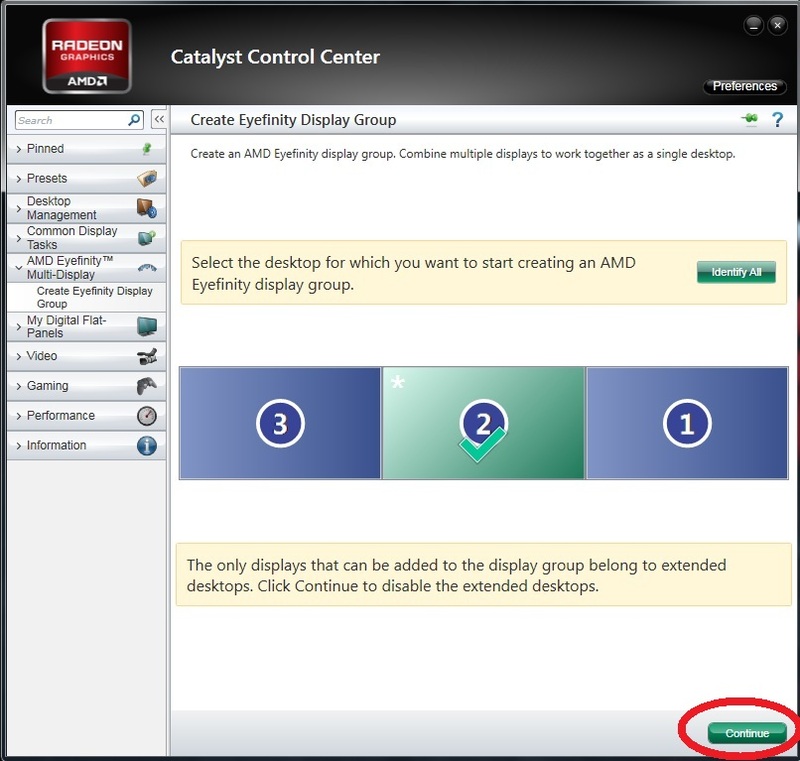The width and height of the screenshot is (800, 761).
Task: Select display 1 desktop
Action: tap(687, 423)
